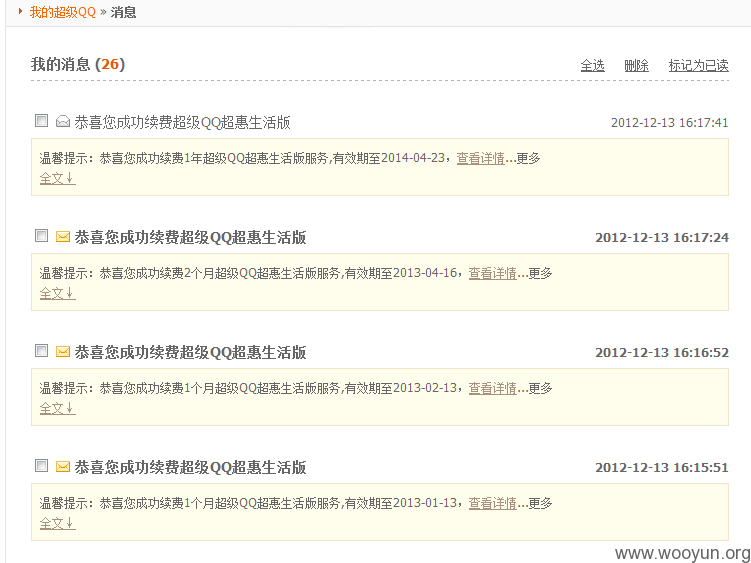Open the bold message title dated 16:16:52
The height and width of the screenshot is (563, 751).
coord(190,352)
